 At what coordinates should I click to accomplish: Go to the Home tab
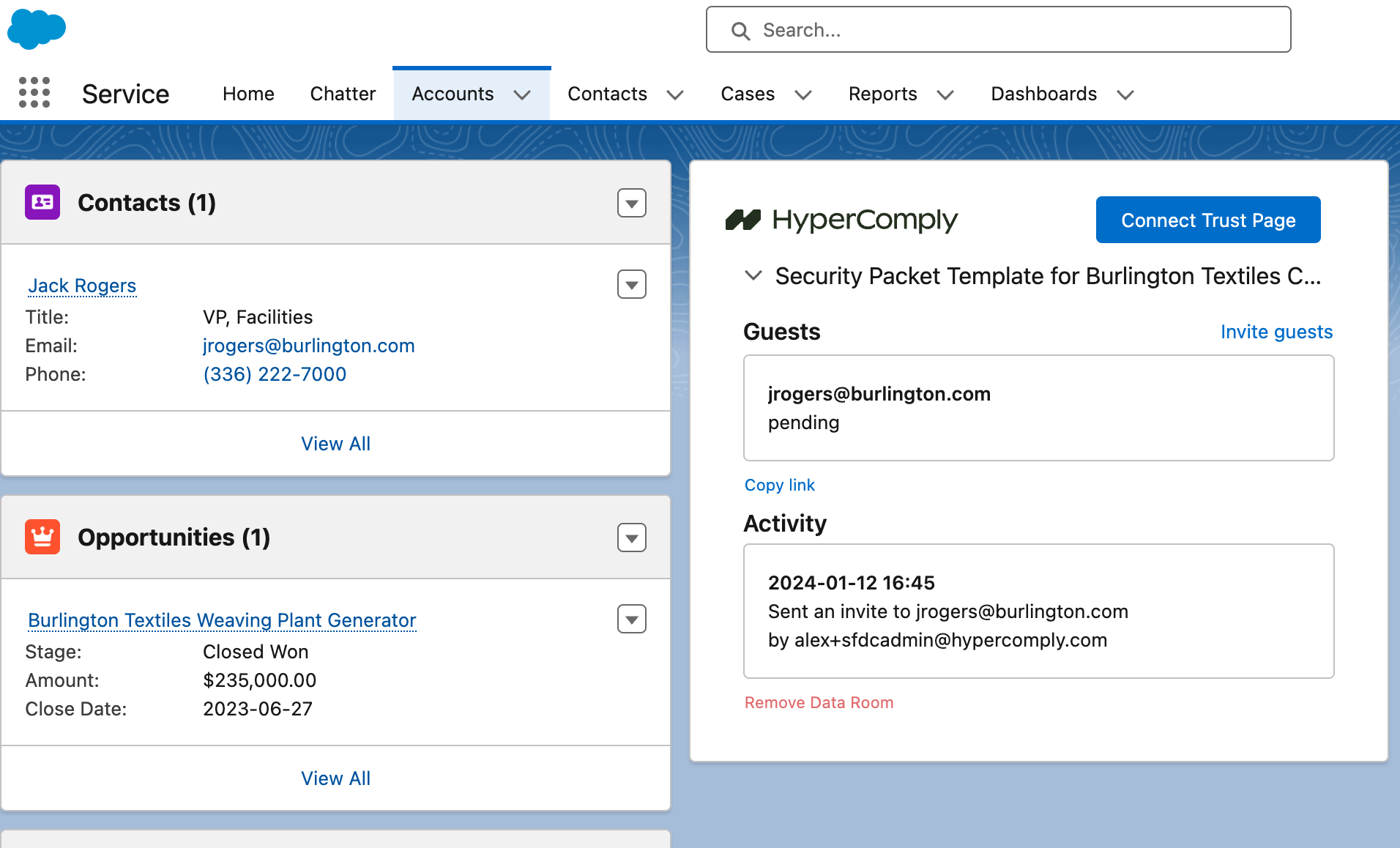pos(248,94)
